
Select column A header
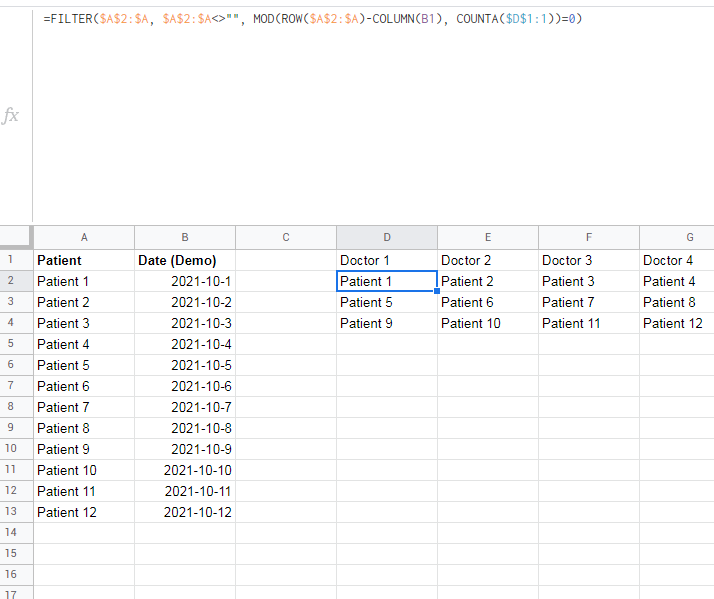[84, 237]
